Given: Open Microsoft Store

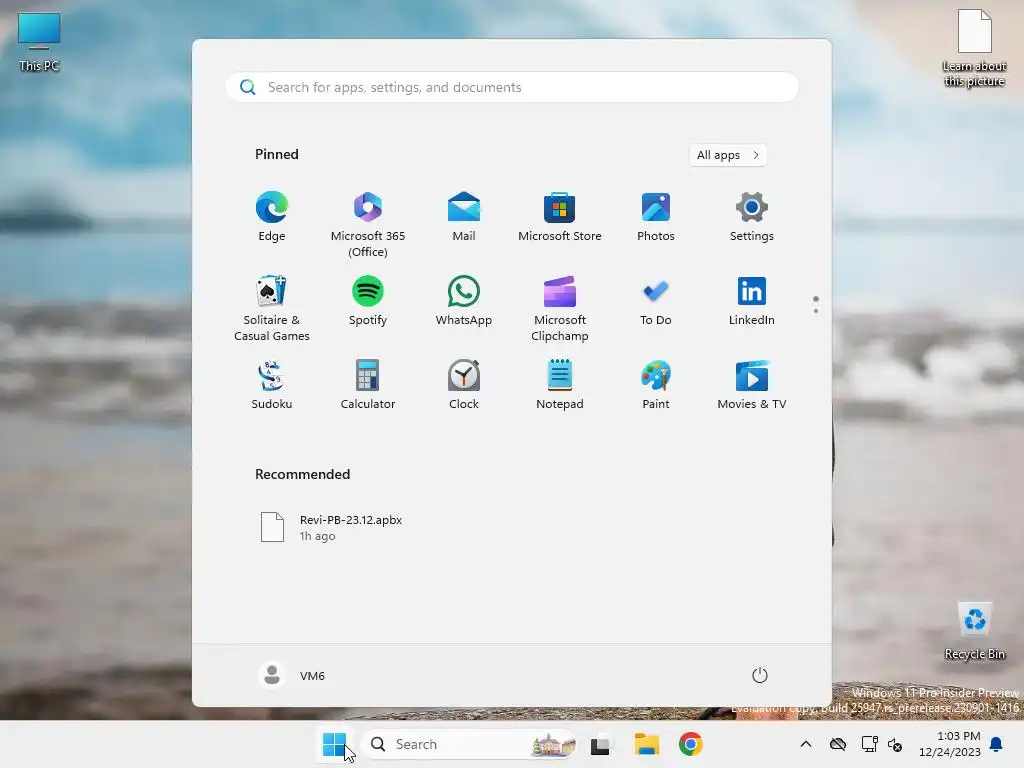Looking at the screenshot, I should pos(560,217).
